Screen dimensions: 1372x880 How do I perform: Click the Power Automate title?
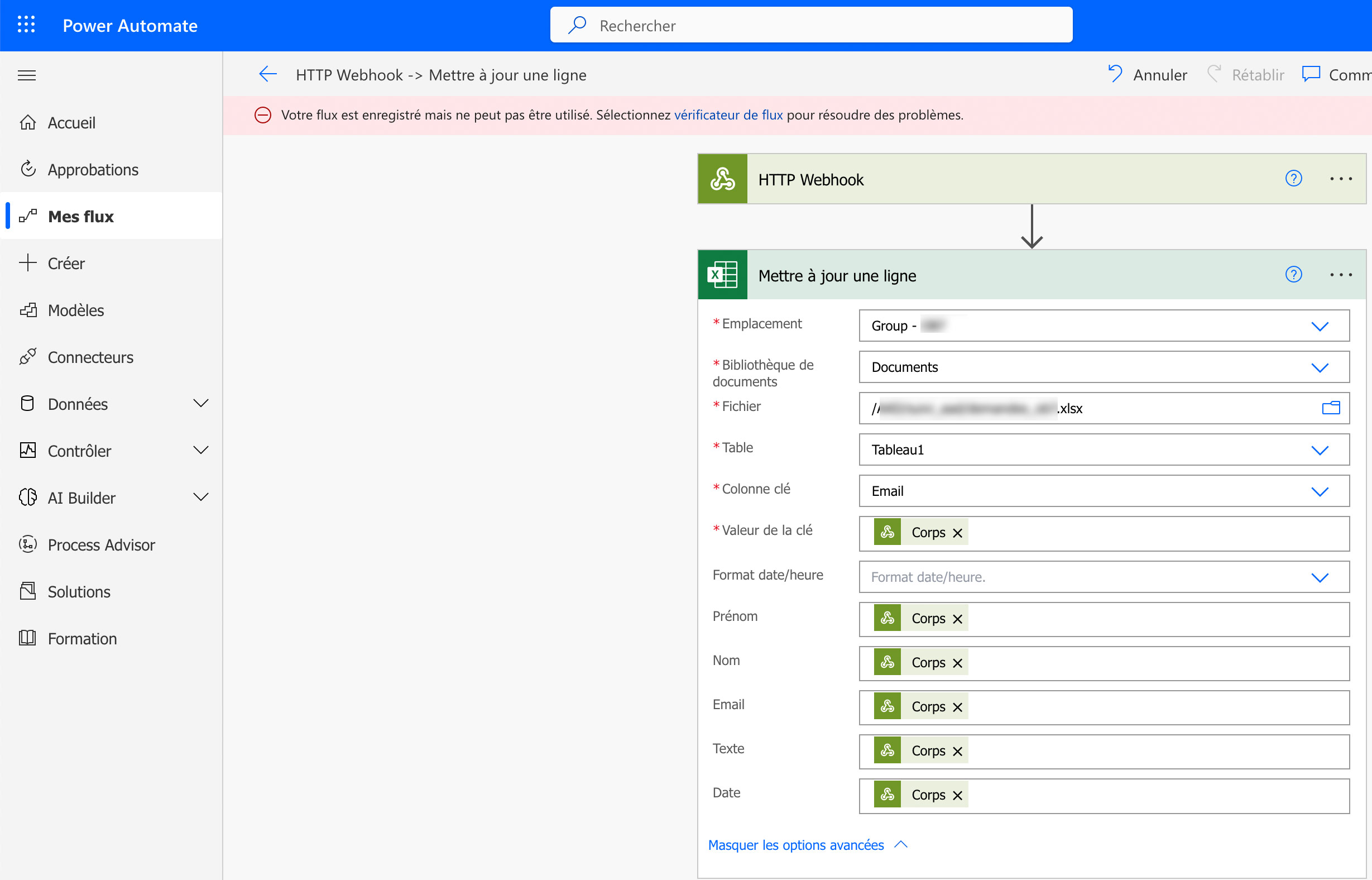click(130, 26)
